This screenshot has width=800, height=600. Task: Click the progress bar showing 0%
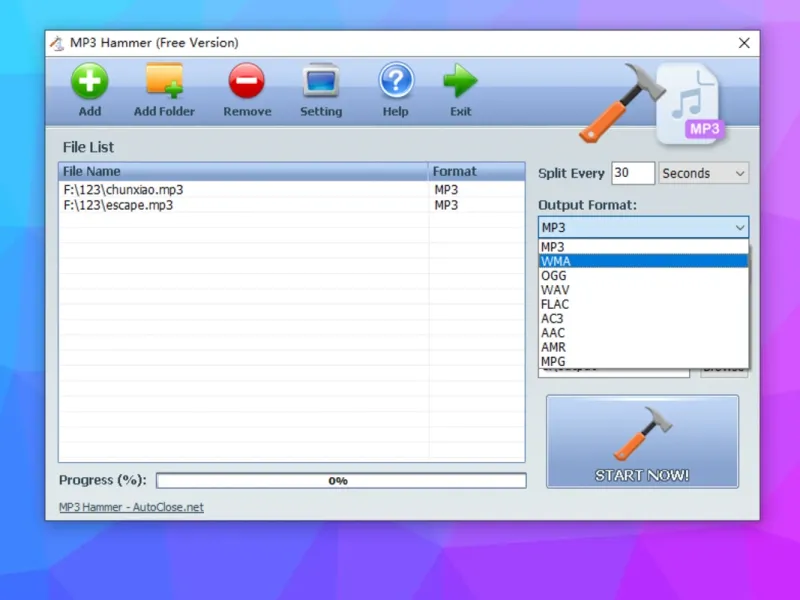pos(341,481)
